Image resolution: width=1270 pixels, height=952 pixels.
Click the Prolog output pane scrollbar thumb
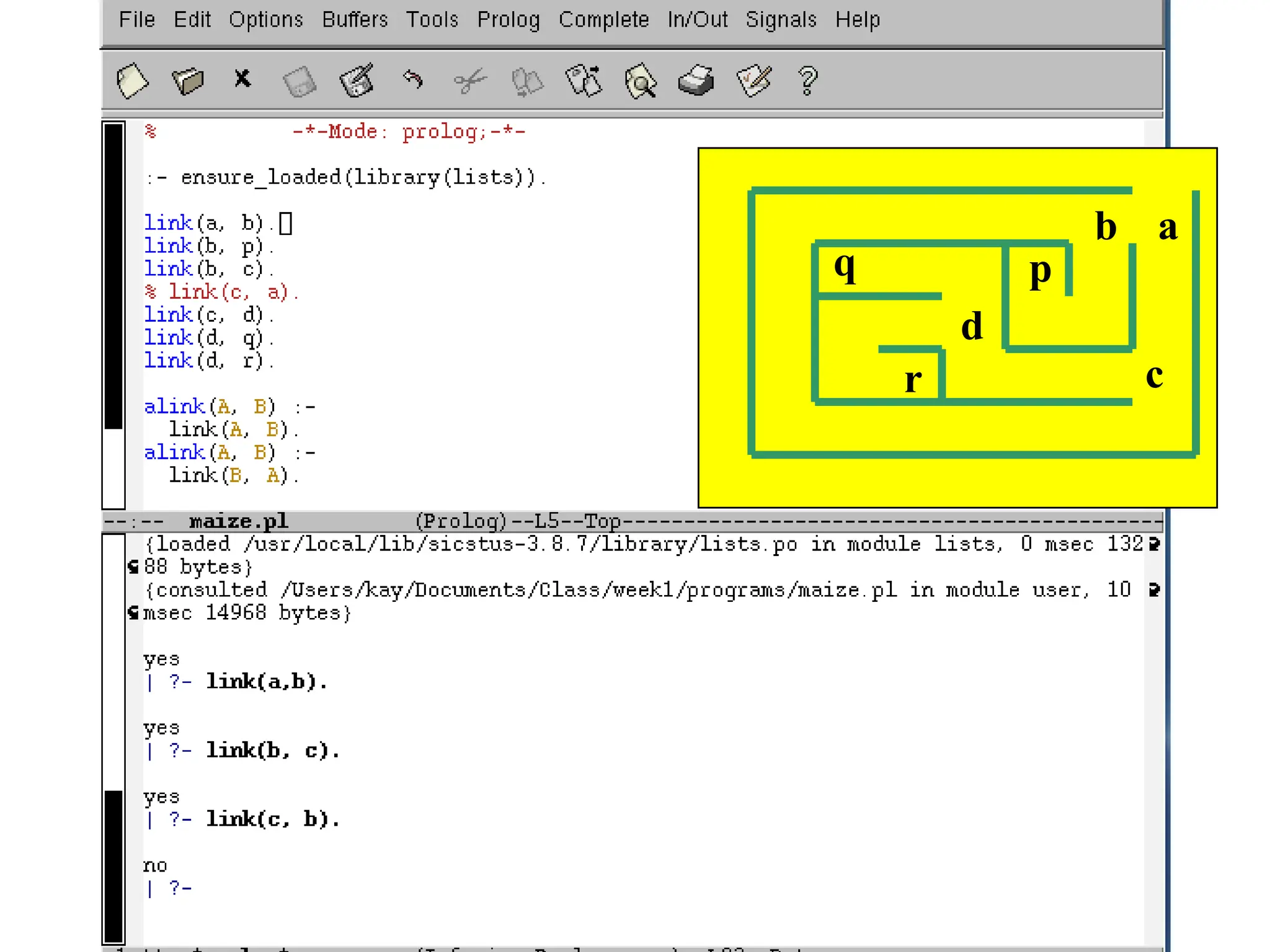[x=113, y=866]
